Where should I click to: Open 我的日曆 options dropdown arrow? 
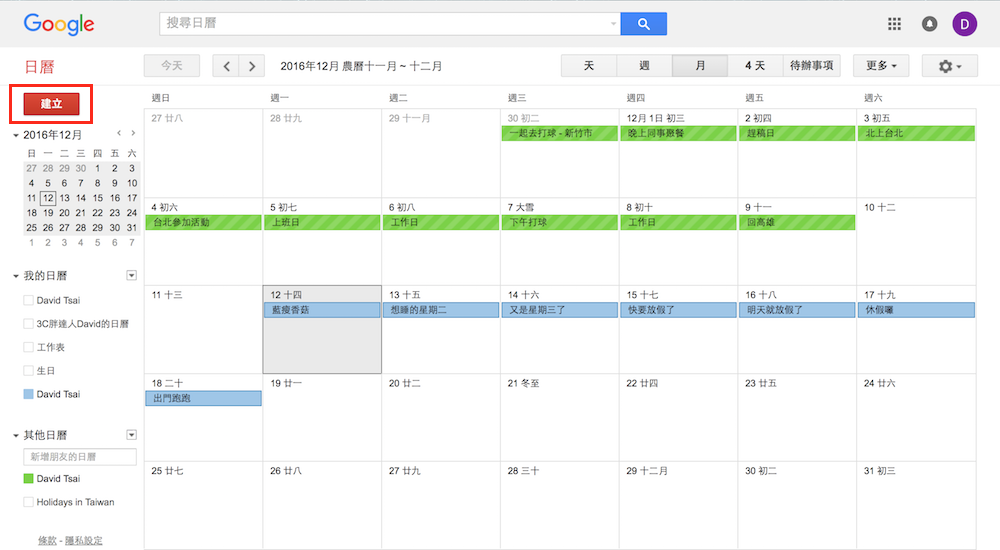pos(131,275)
